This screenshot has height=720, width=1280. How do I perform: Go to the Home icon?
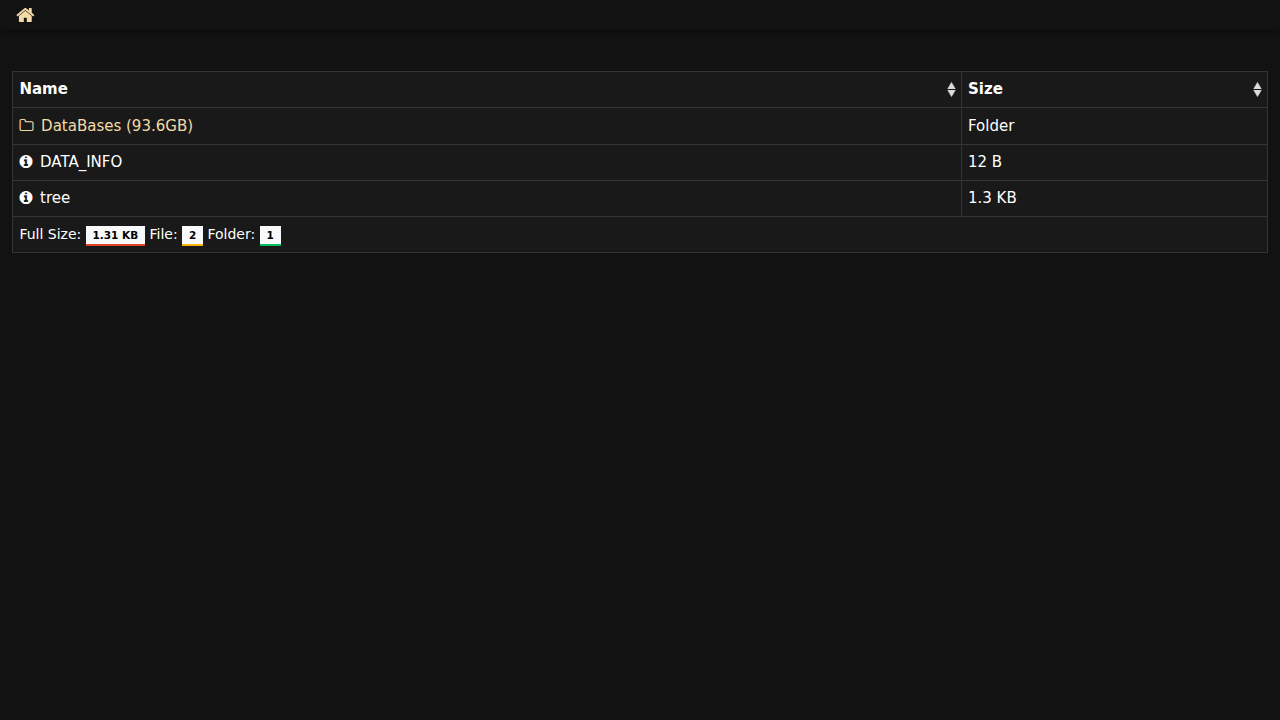click(x=25, y=15)
